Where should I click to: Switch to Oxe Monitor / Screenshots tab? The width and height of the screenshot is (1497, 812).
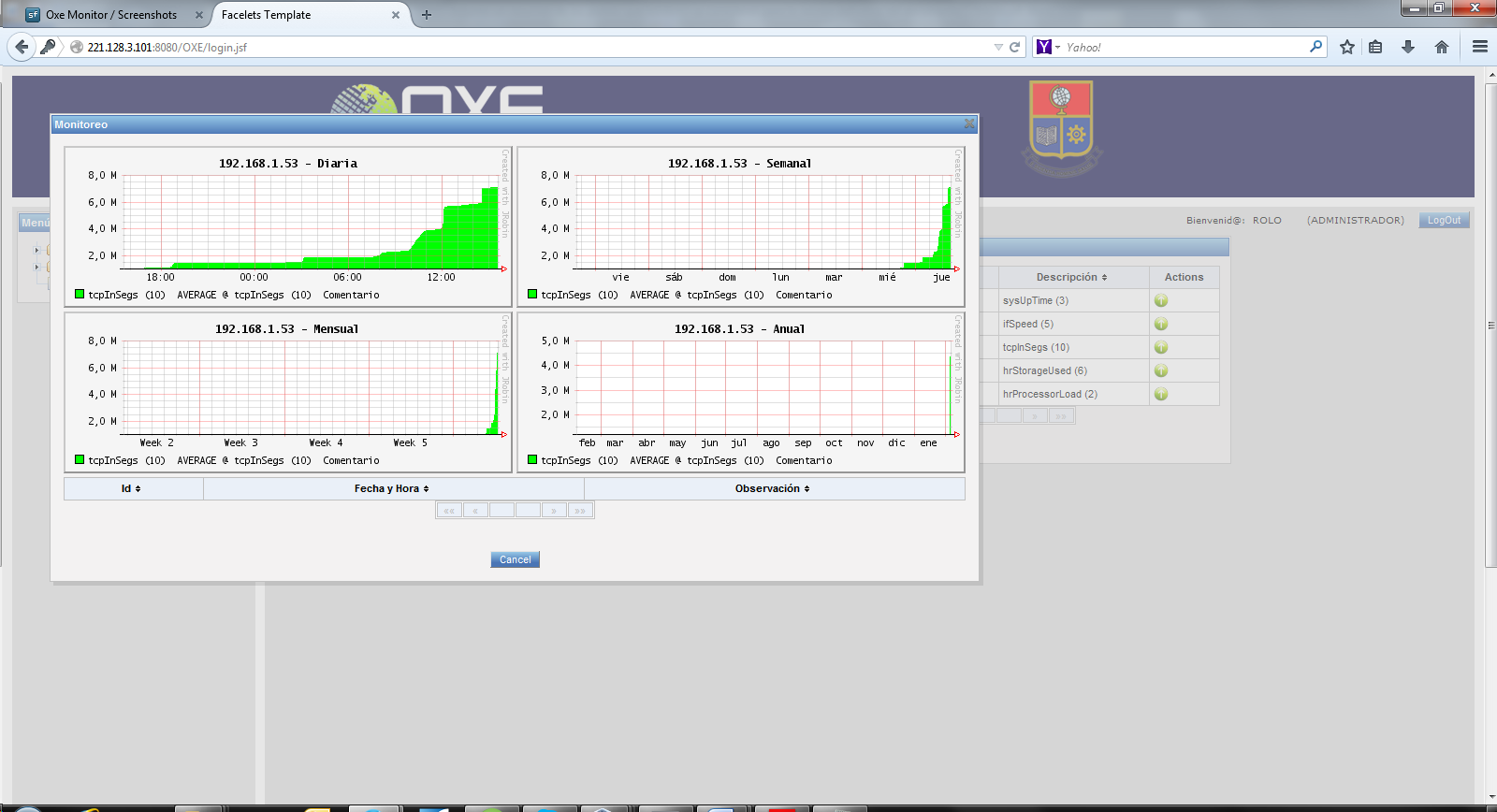pos(111,15)
